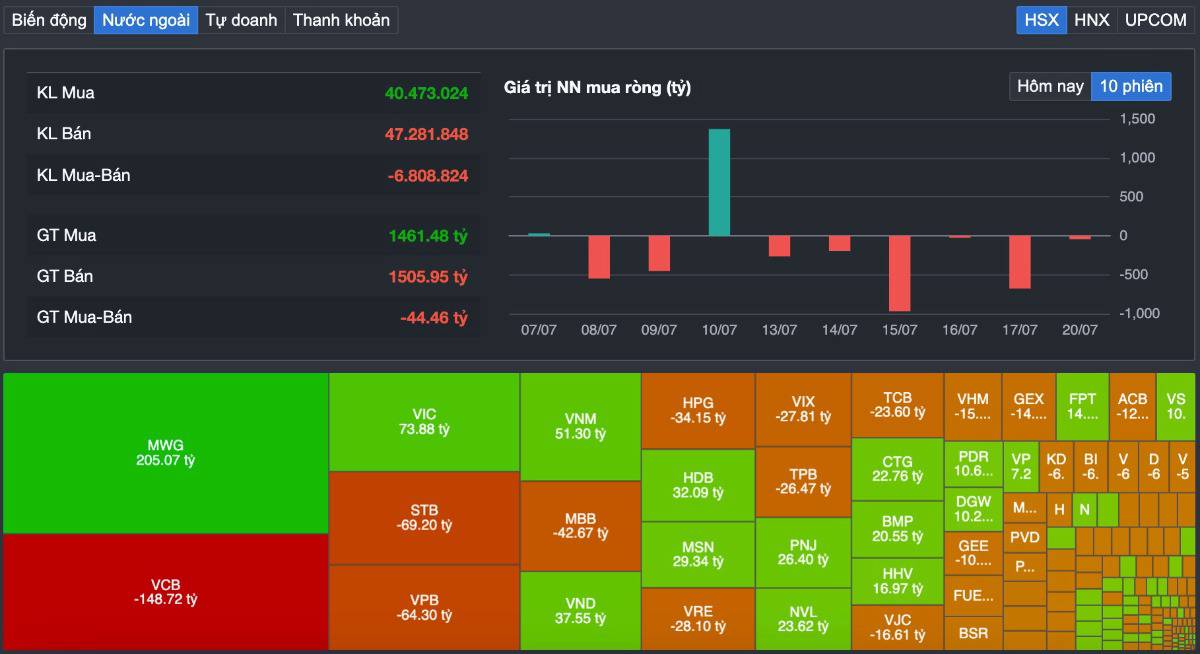Click the MBB -42.67 tỷ tile
1200x654 pixels.
pos(580,526)
